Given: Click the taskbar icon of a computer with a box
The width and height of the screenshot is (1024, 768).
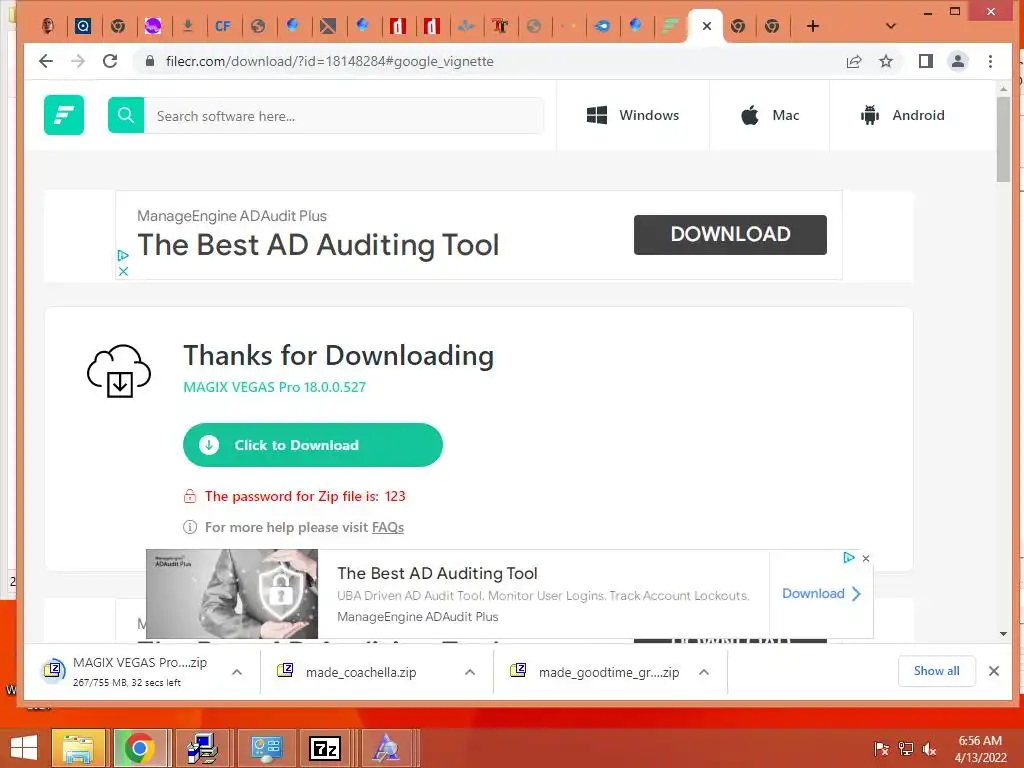Looking at the screenshot, I should click(201, 748).
